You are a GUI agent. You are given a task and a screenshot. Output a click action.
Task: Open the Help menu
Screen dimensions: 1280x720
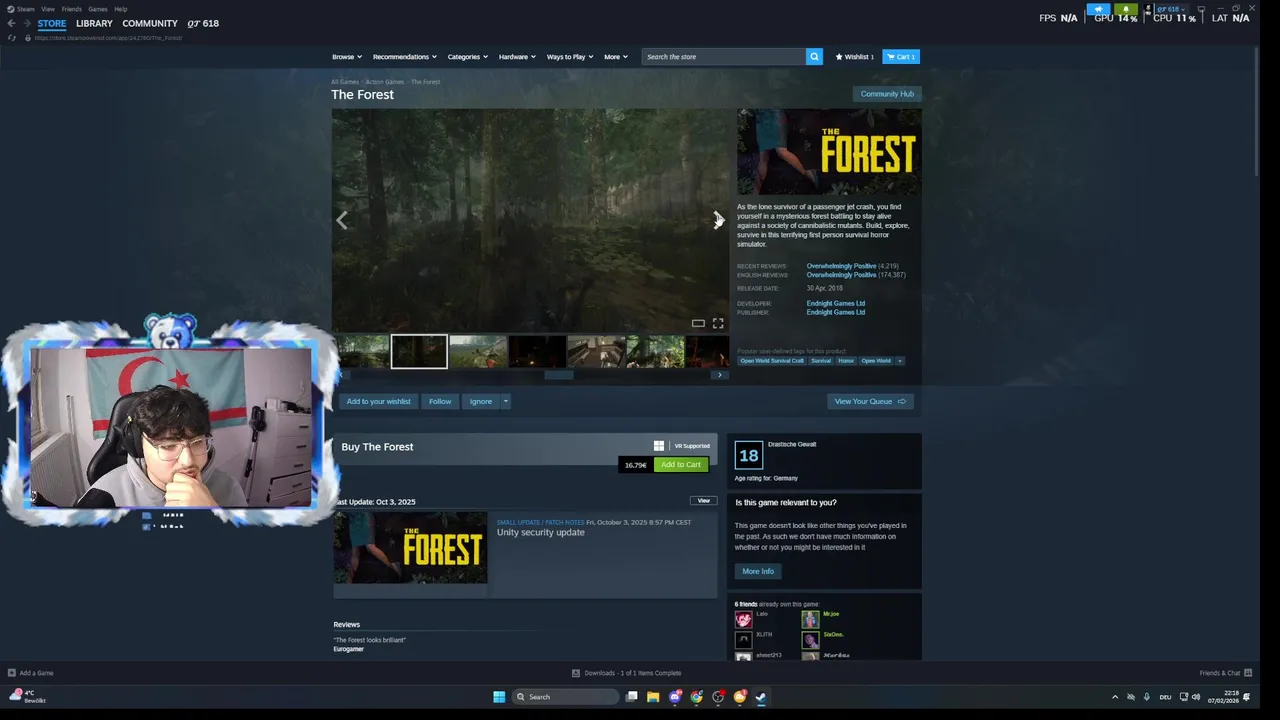121,9
